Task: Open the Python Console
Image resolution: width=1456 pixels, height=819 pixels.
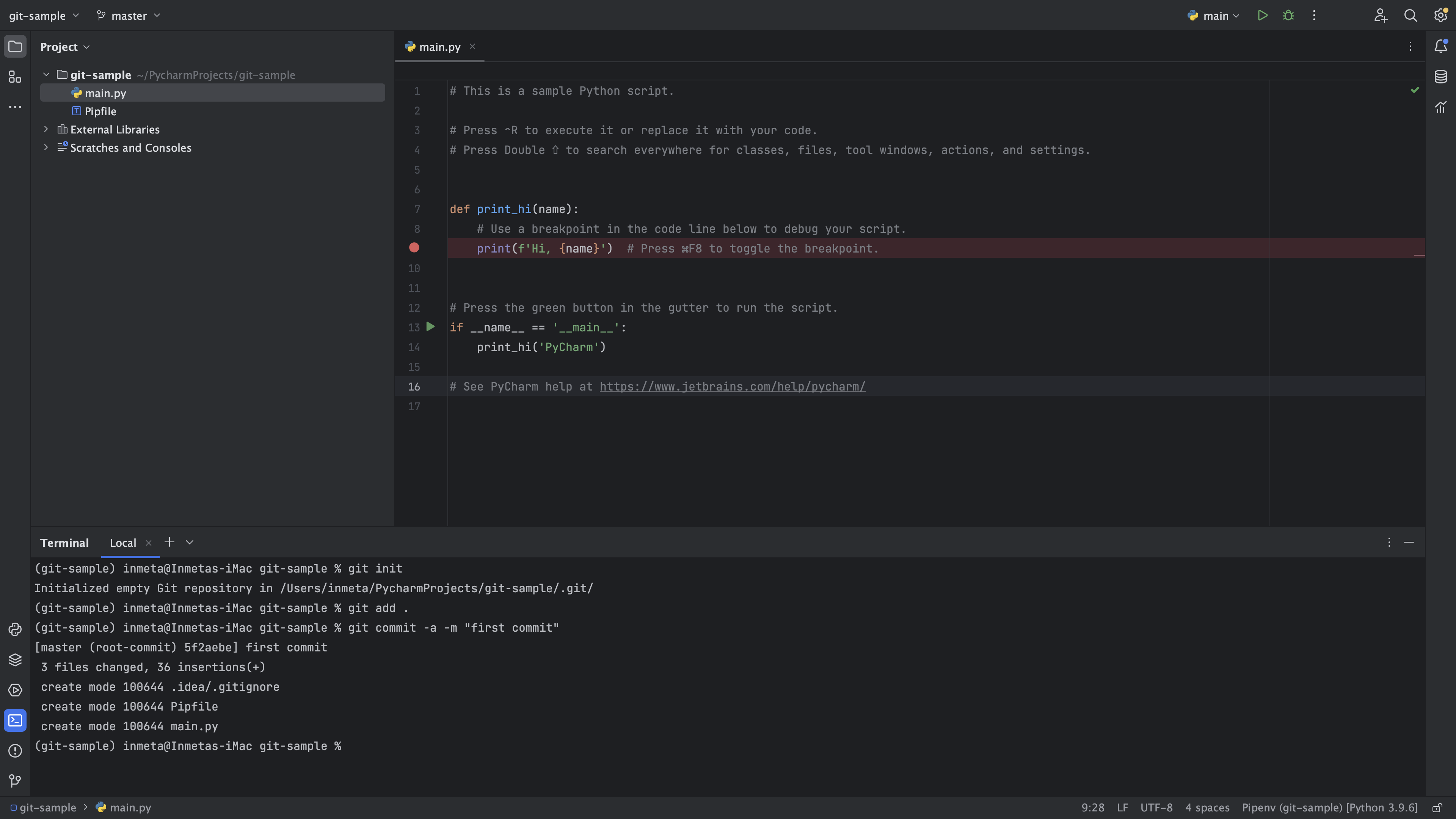Action: click(15, 629)
